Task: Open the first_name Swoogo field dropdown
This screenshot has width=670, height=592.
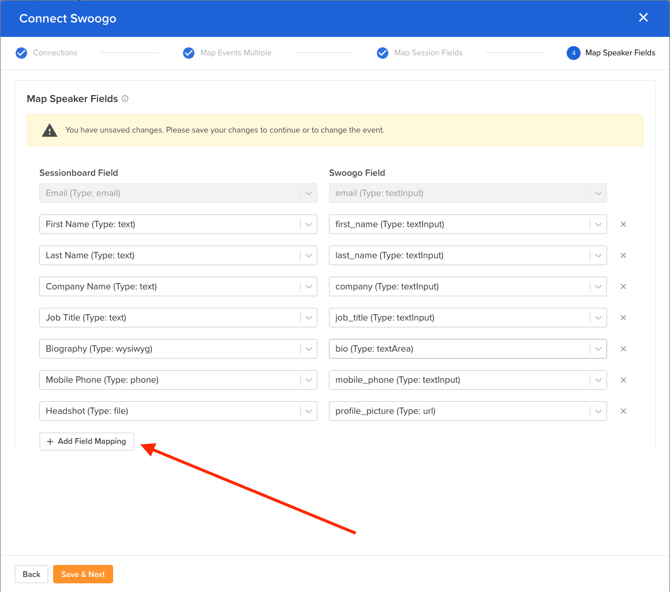Action: 468,224
